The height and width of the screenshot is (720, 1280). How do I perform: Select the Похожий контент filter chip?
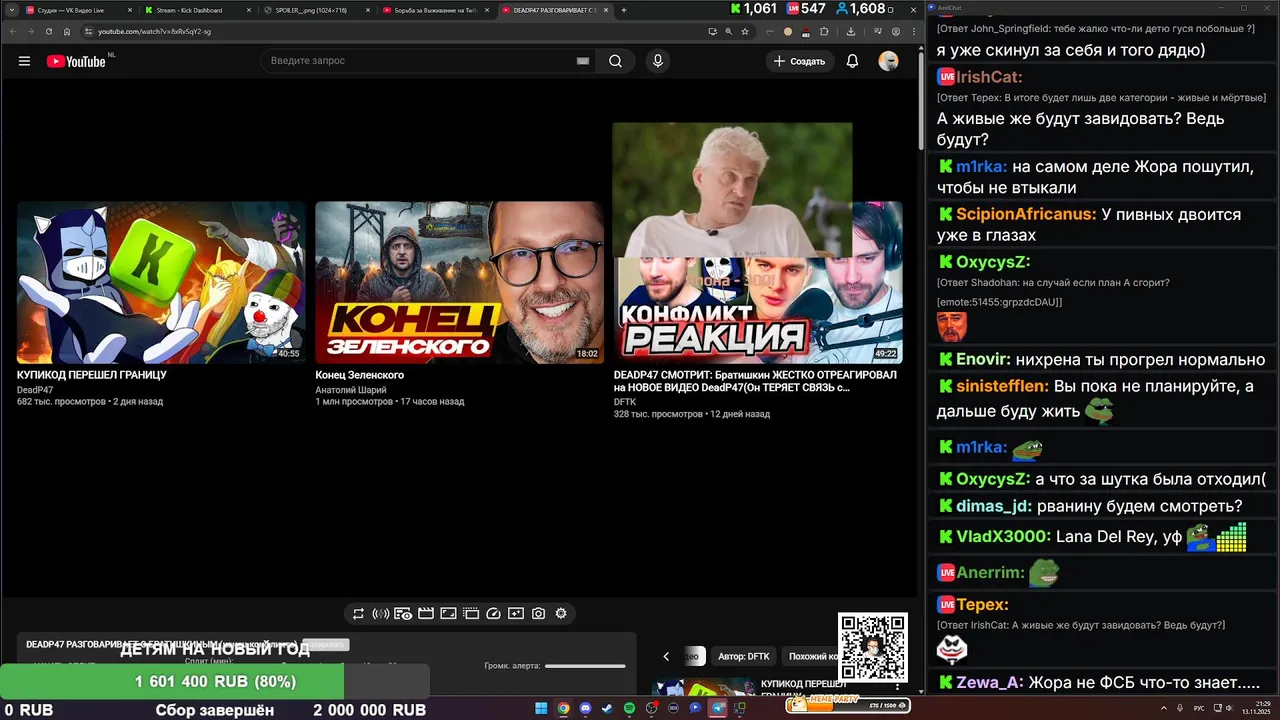point(812,657)
